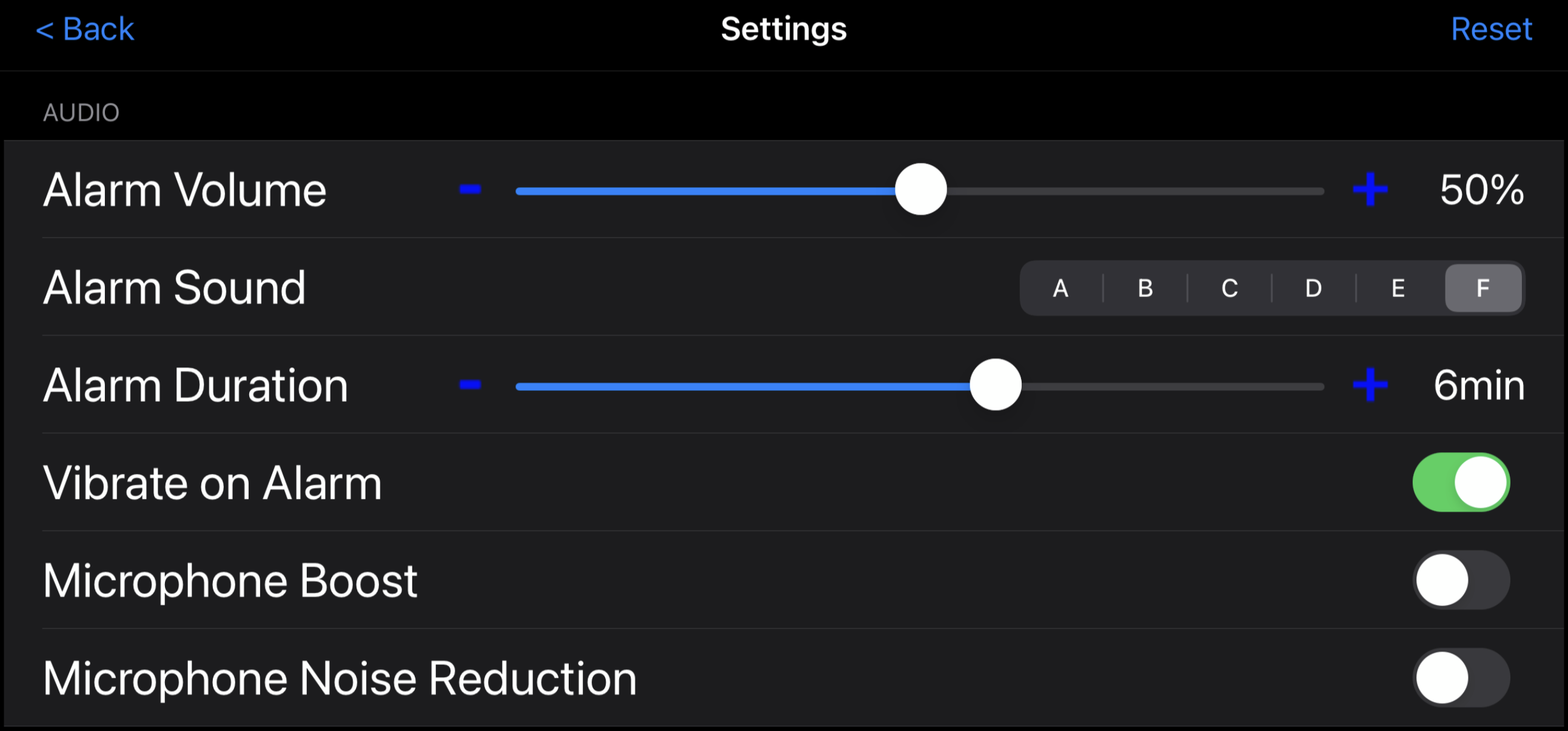This screenshot has width=1568, height=731.
Task: Disable Vibrate on Alarm
Action: pos(1460,482)
